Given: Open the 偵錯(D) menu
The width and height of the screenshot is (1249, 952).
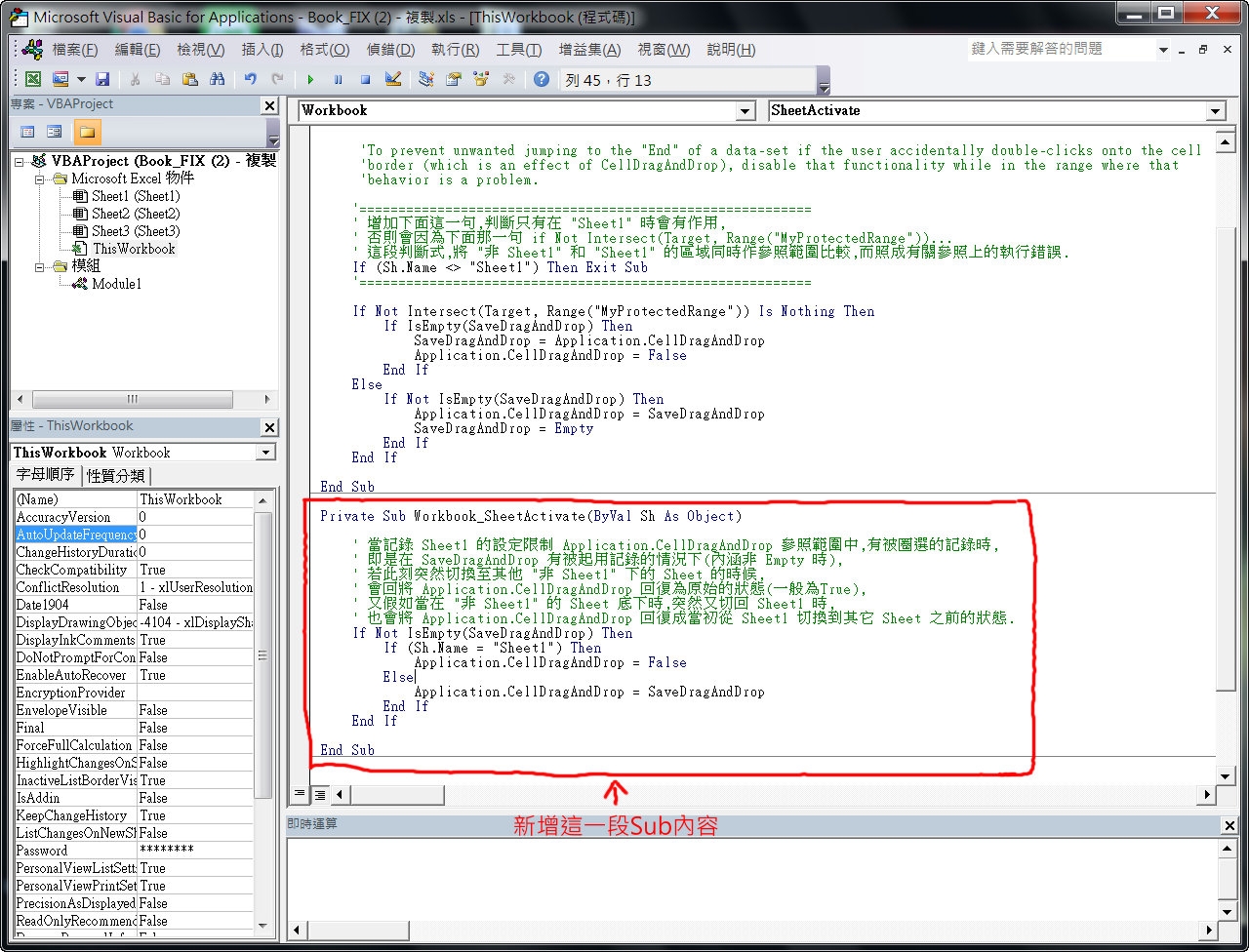Looking at the screenshot, I should point(390,50).
